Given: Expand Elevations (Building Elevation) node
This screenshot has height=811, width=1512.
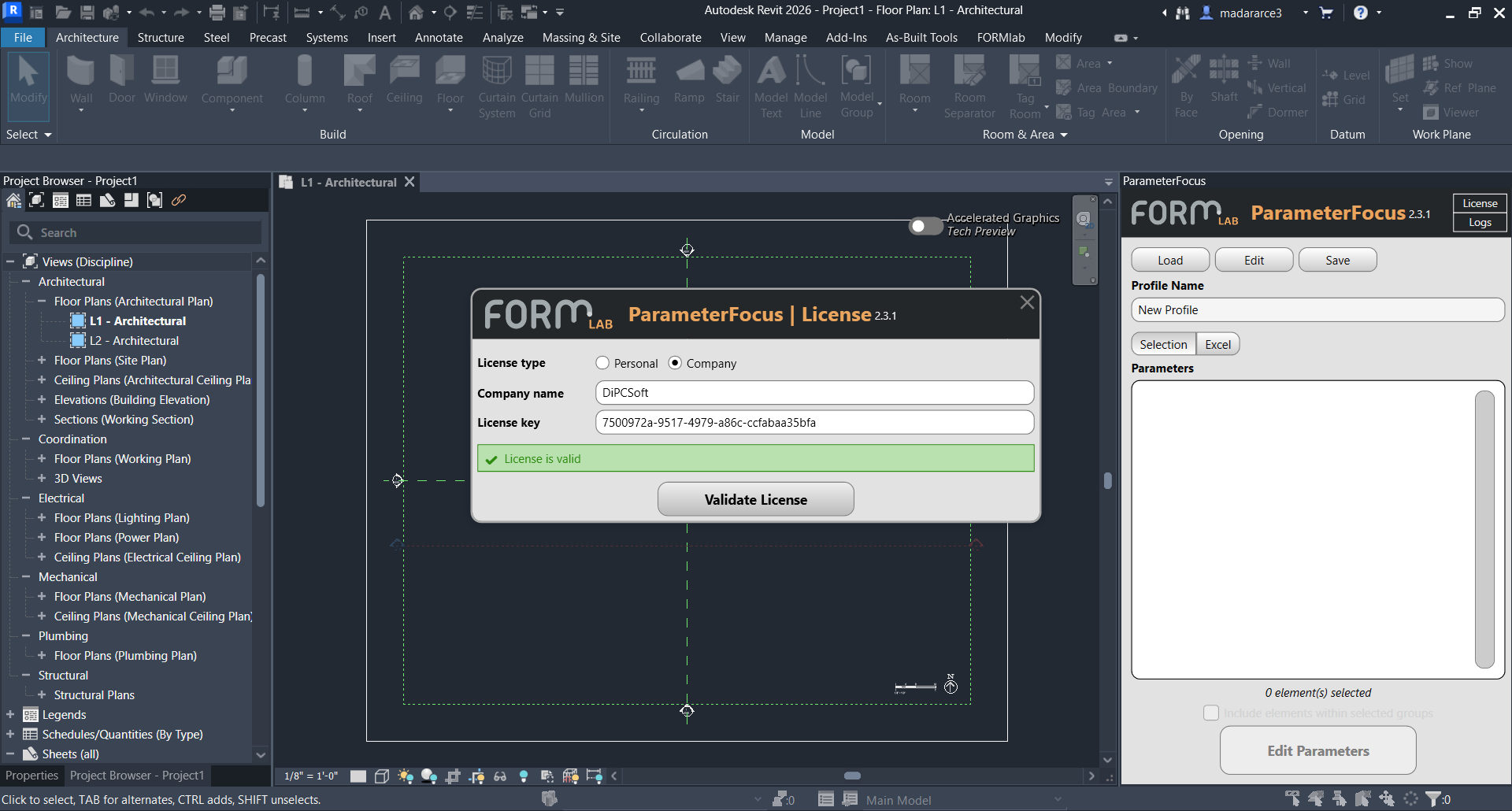Looking at the screenshot, I should (x=42, y=400).
